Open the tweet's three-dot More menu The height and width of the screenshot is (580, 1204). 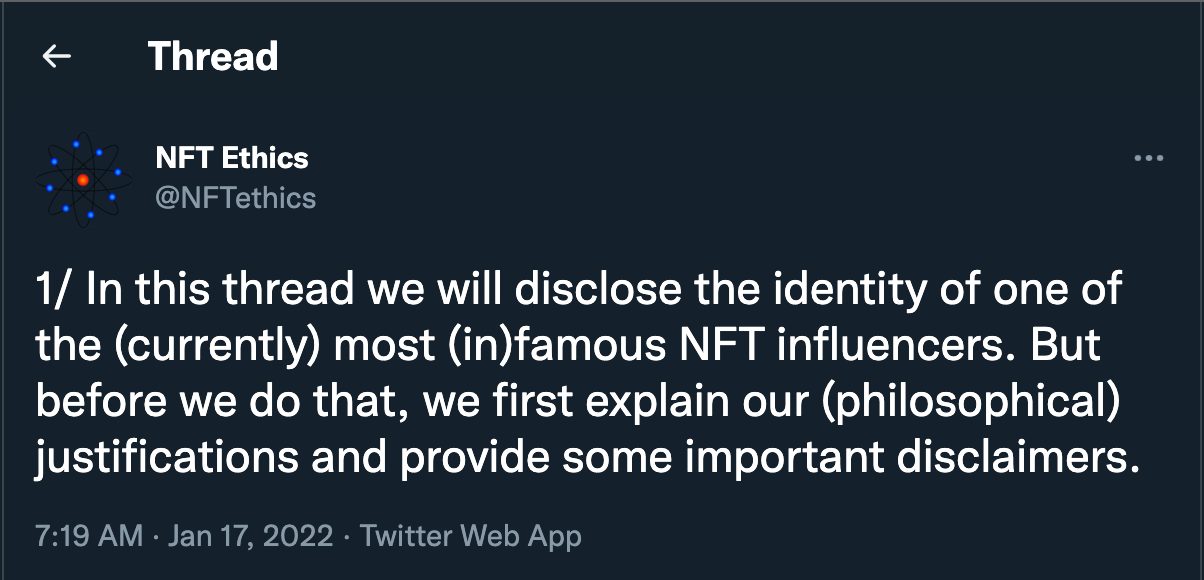tap(1149, 159)
